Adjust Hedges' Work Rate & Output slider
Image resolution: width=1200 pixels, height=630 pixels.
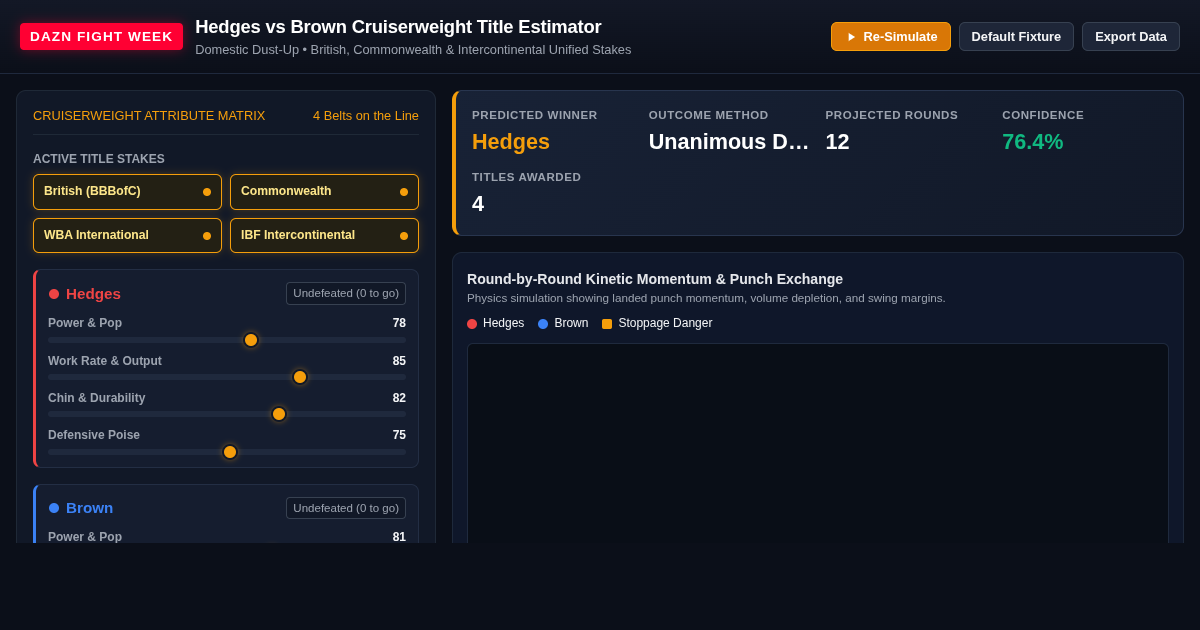pyautogui.click(x=227, y=377)
